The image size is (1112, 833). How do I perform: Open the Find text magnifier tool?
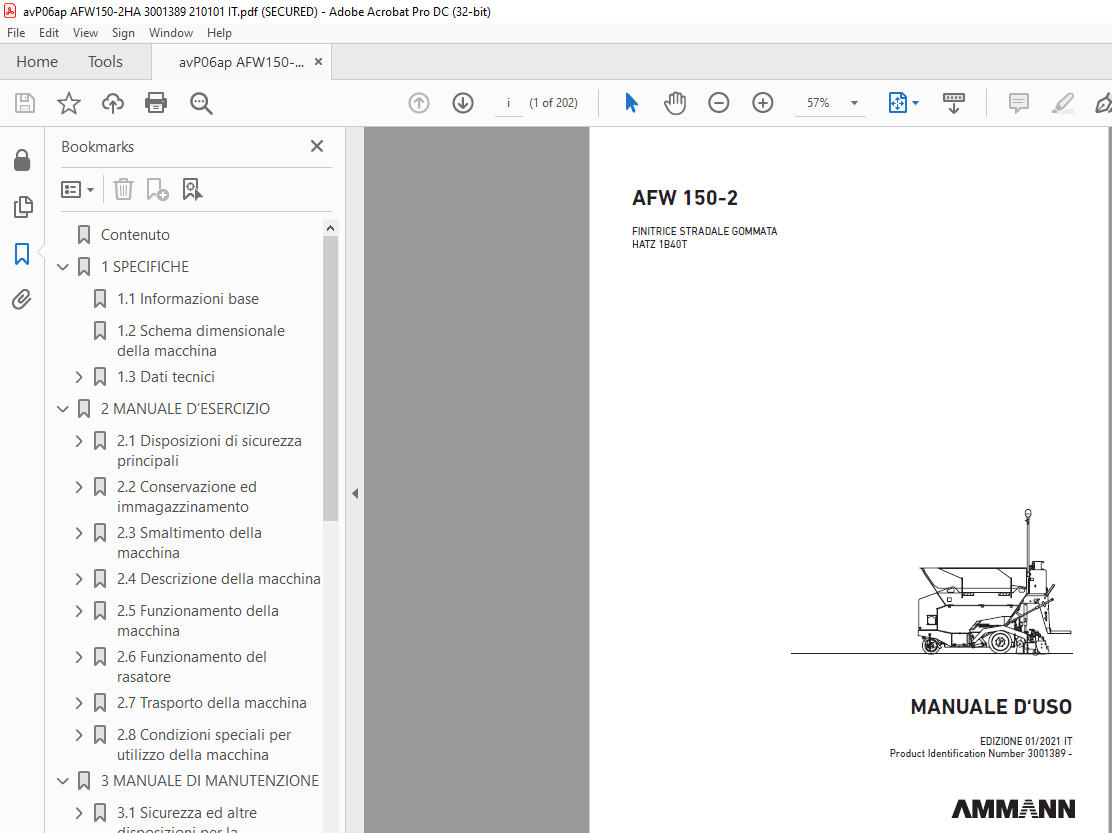201,103
